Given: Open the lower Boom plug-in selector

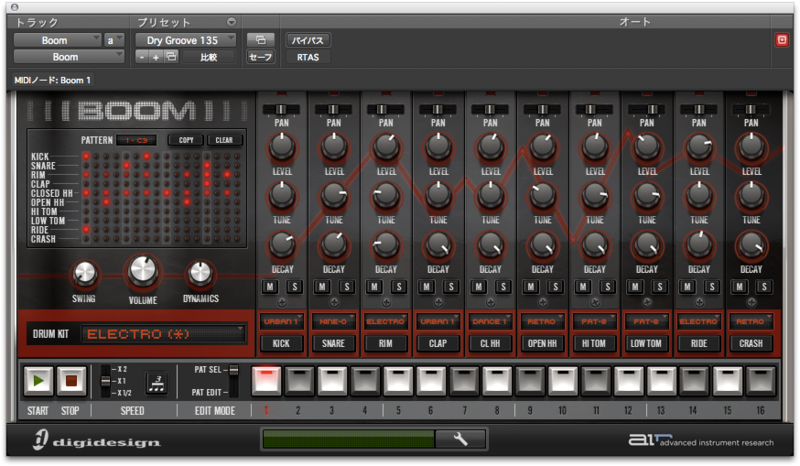Looking at the screenshot, I should (x=68, y=57).
